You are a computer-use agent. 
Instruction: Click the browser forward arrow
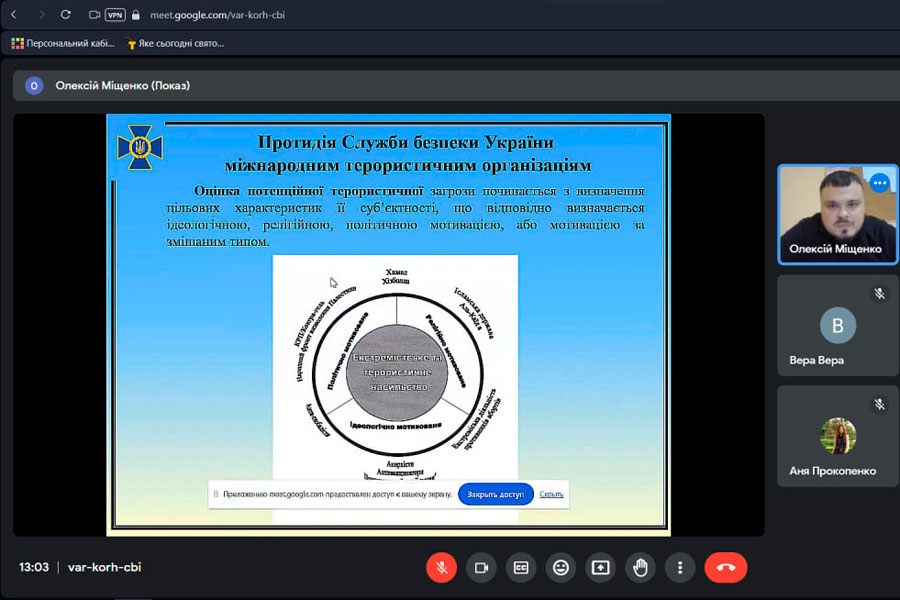pos(41,14)
